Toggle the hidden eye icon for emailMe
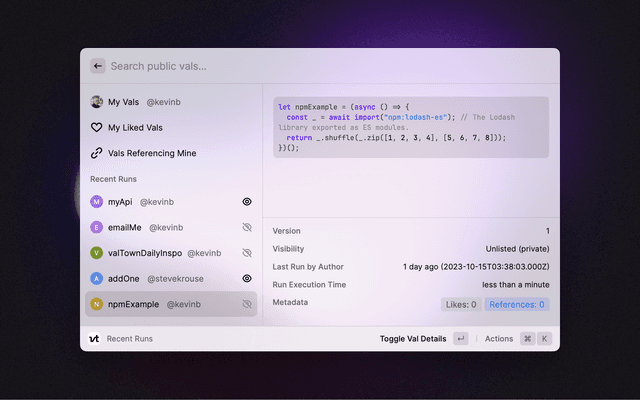The width and height of the screenshot is (640, 400). (x=247, y=228)
